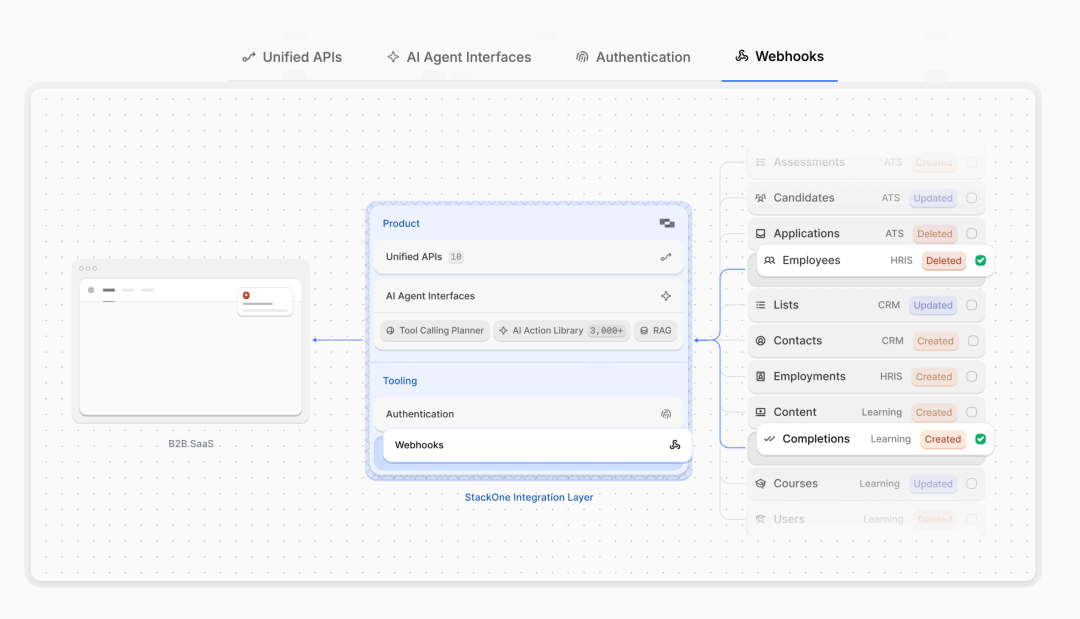Click the Assessments list icon
1080x619 pixels.
click(x=760, y=162)
